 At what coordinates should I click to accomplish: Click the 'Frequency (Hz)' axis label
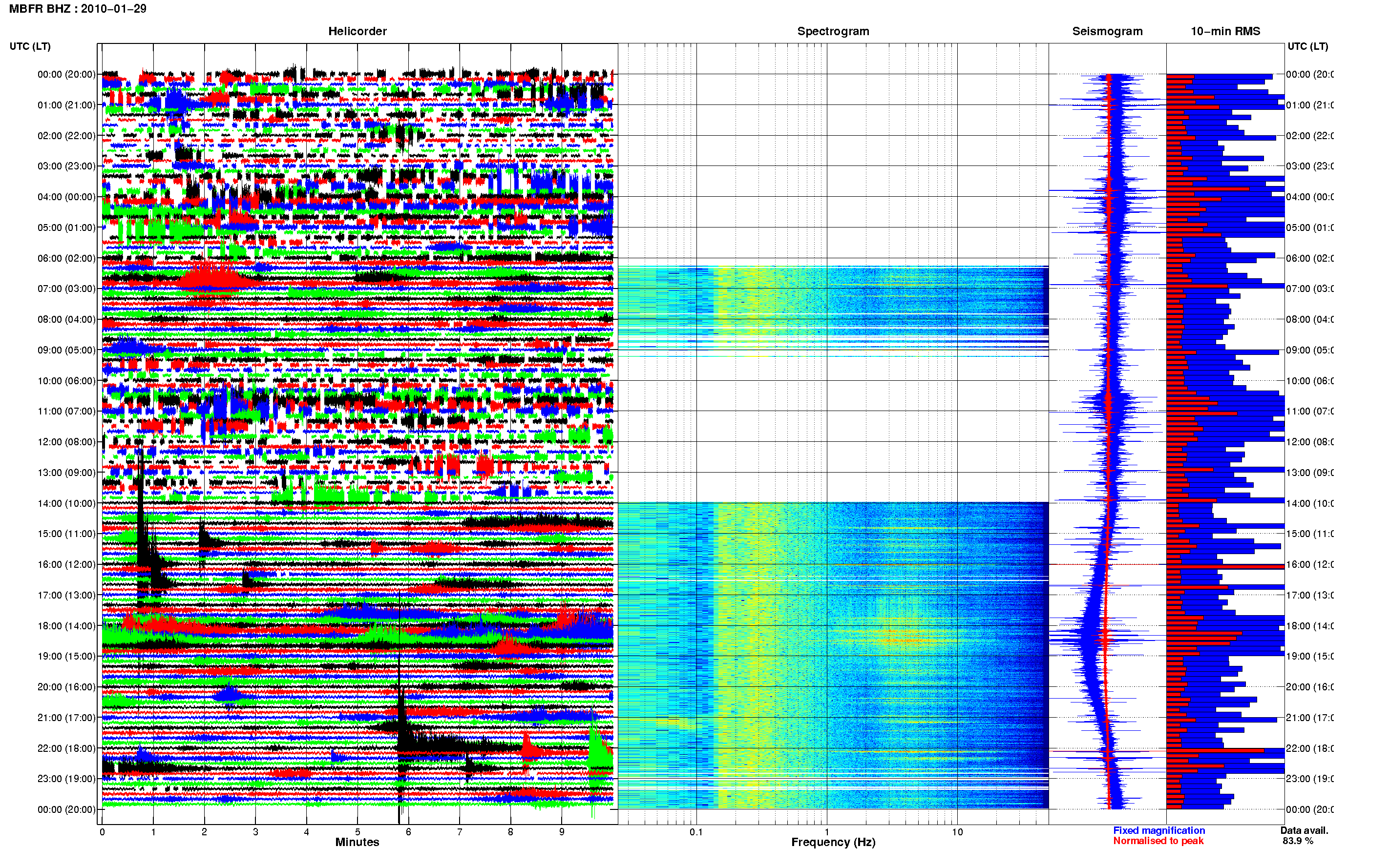(x=833, y=842)
